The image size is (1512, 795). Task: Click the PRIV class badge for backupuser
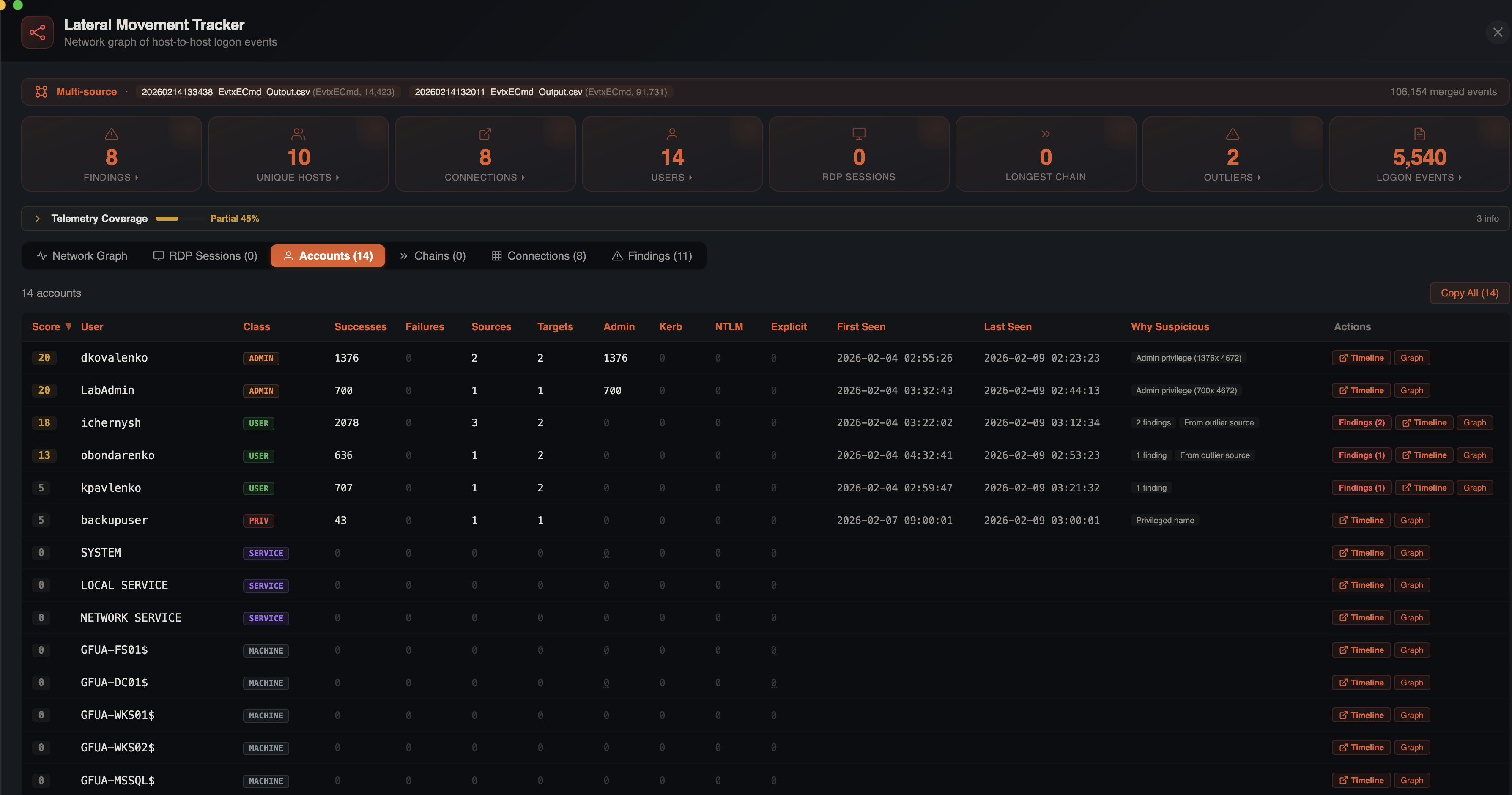(x=259, y=521)
